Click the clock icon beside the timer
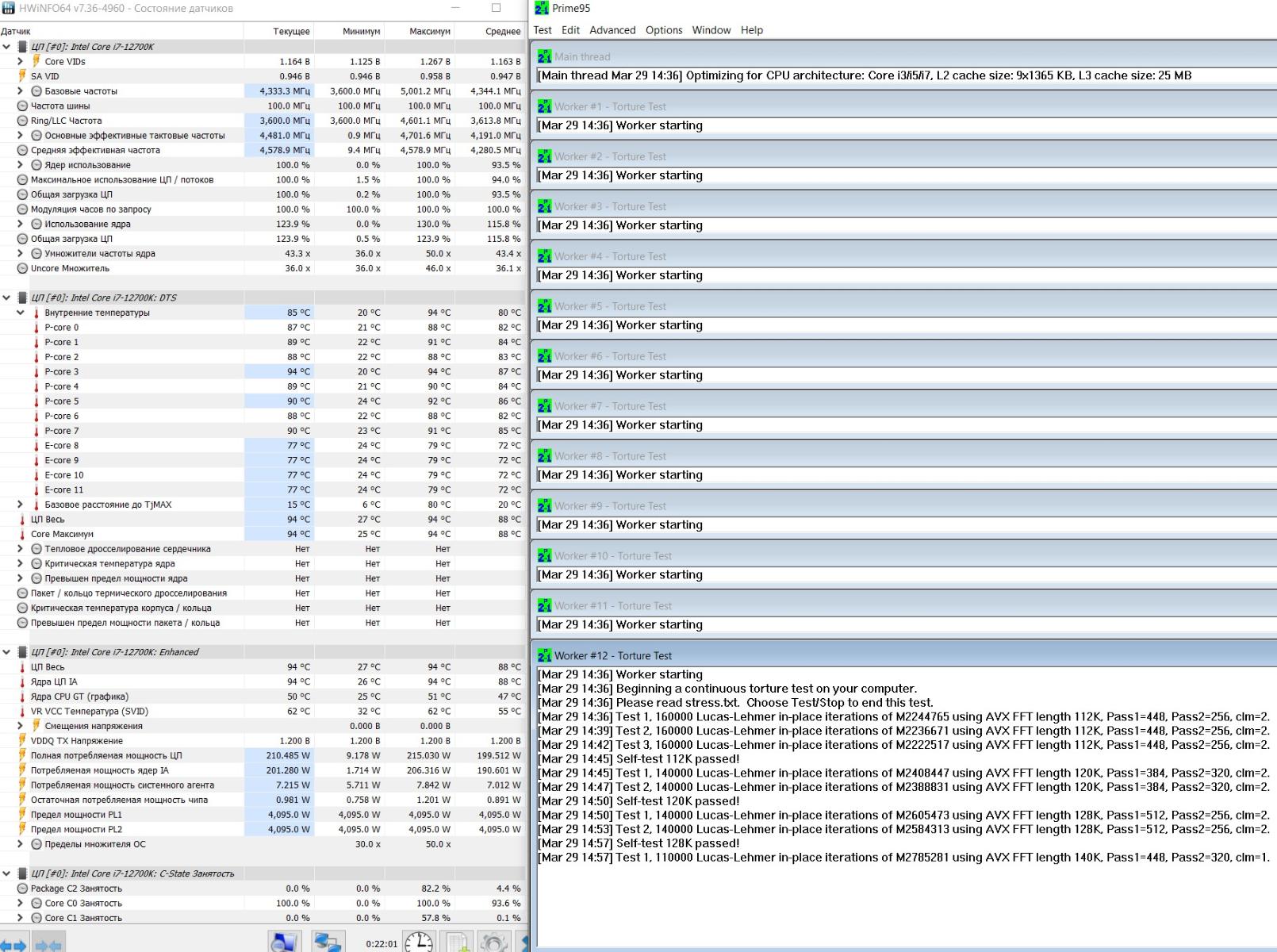 [419, 942]
